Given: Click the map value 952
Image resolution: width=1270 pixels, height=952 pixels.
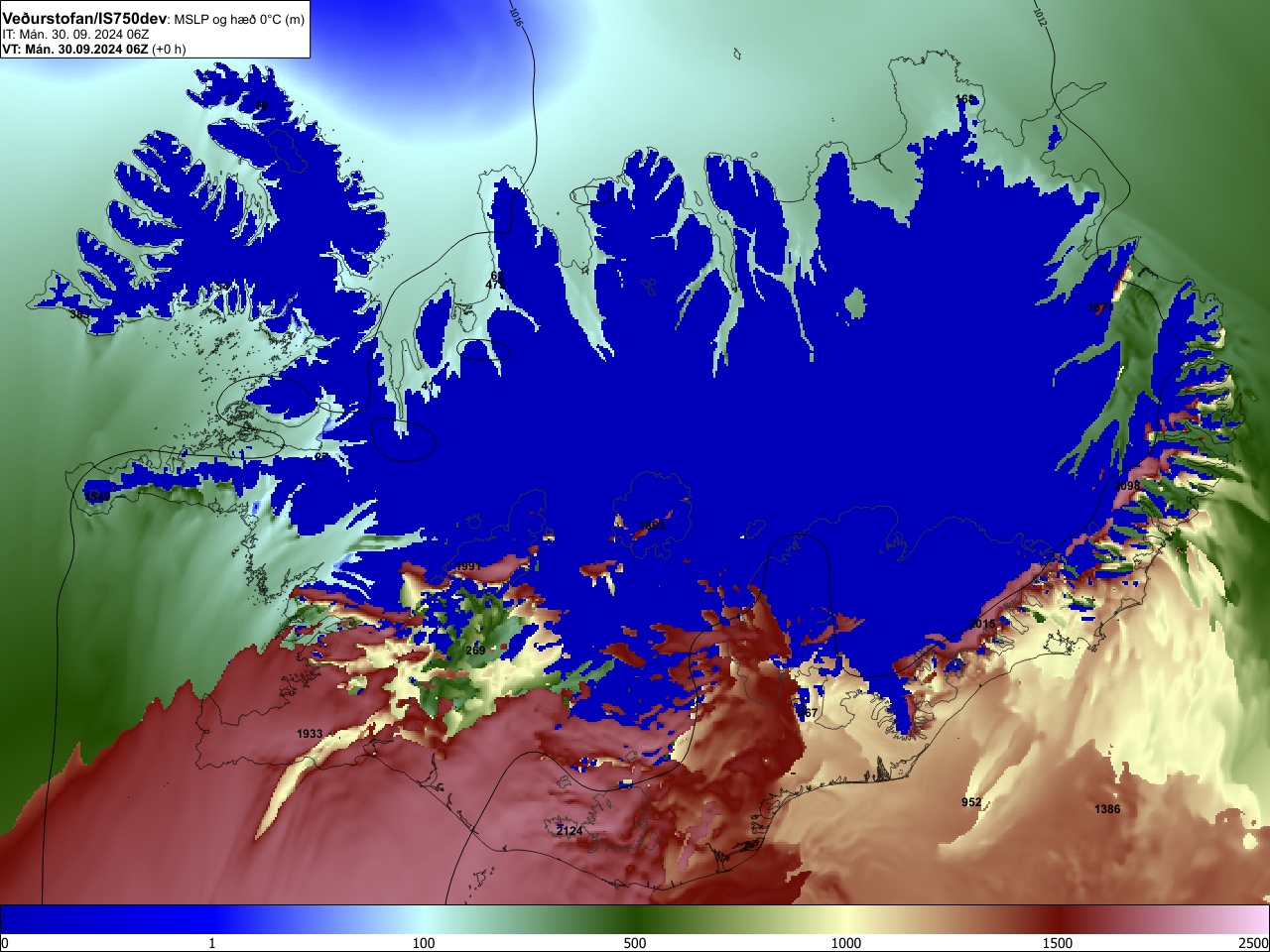Looking at the screenshot, I should pos(971,802).
